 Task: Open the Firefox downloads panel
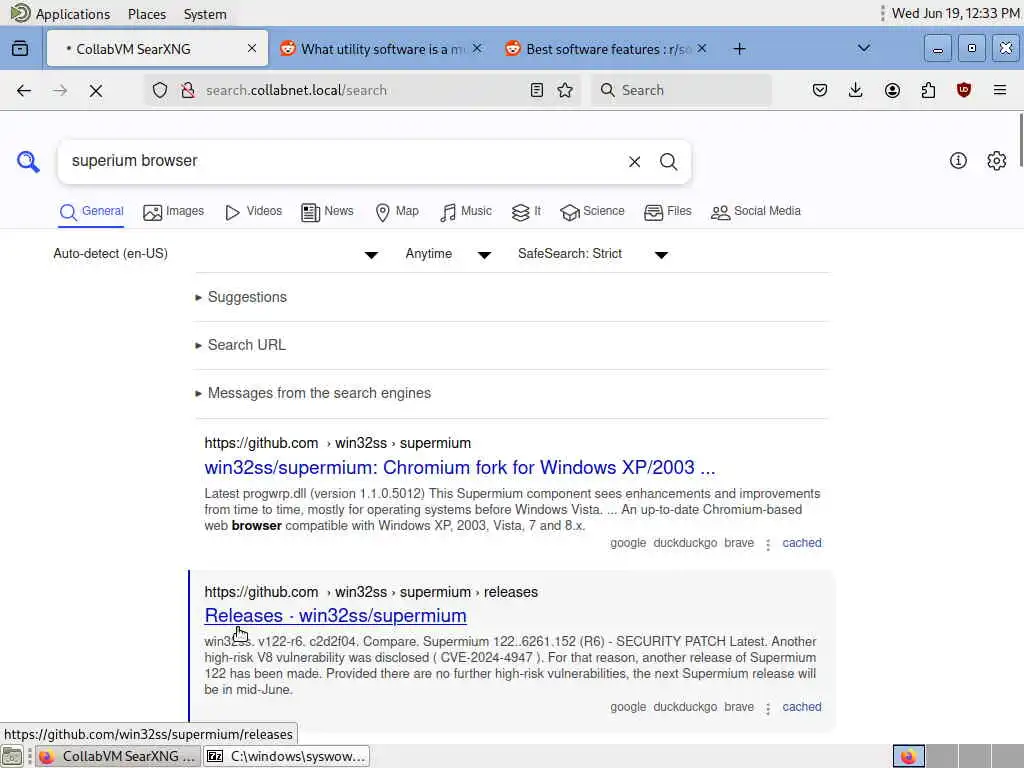point(856,90)
